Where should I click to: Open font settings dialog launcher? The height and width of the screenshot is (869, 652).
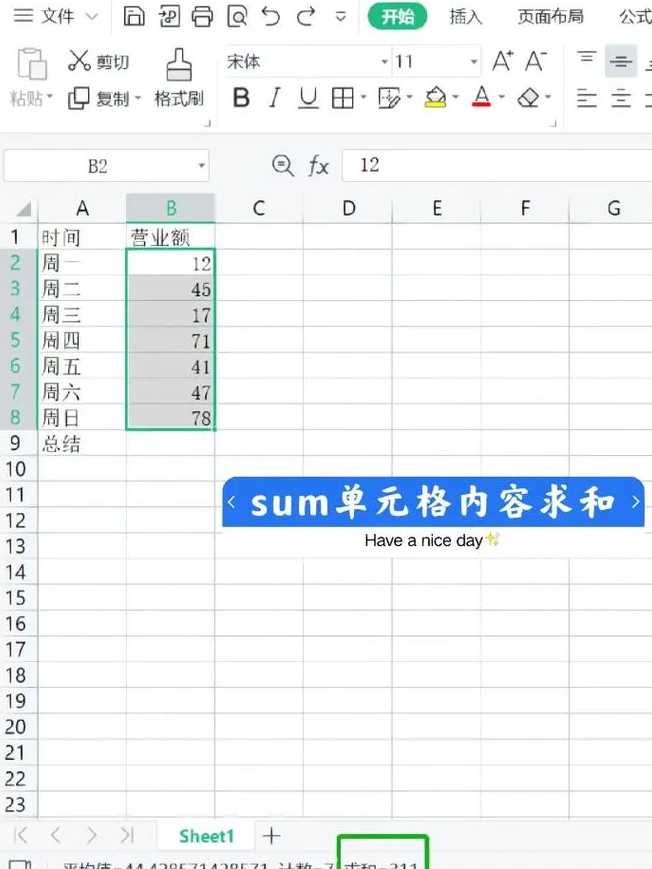[x=553, y=123]
